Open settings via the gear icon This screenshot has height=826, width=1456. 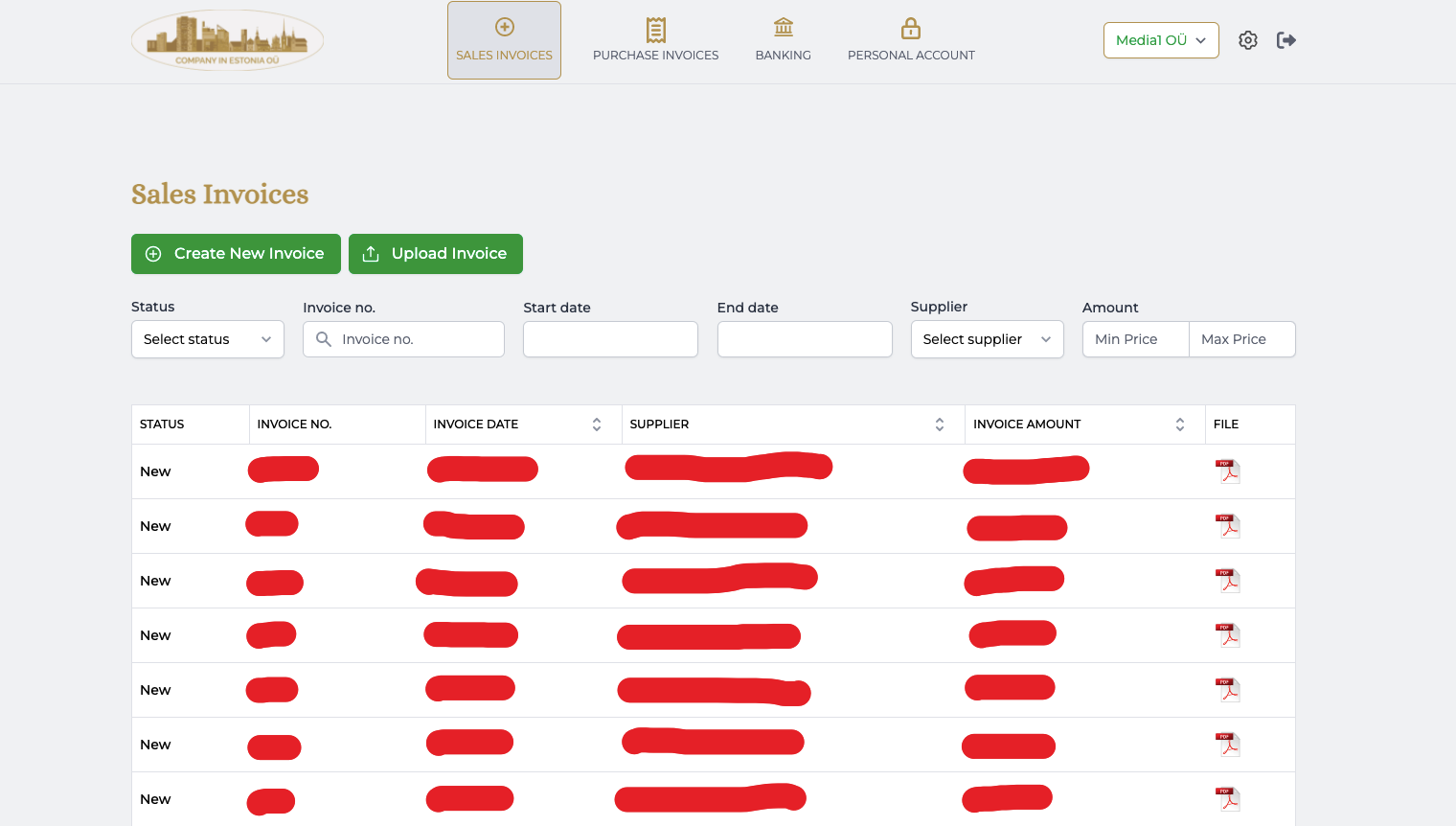(x=1247, y=40)
